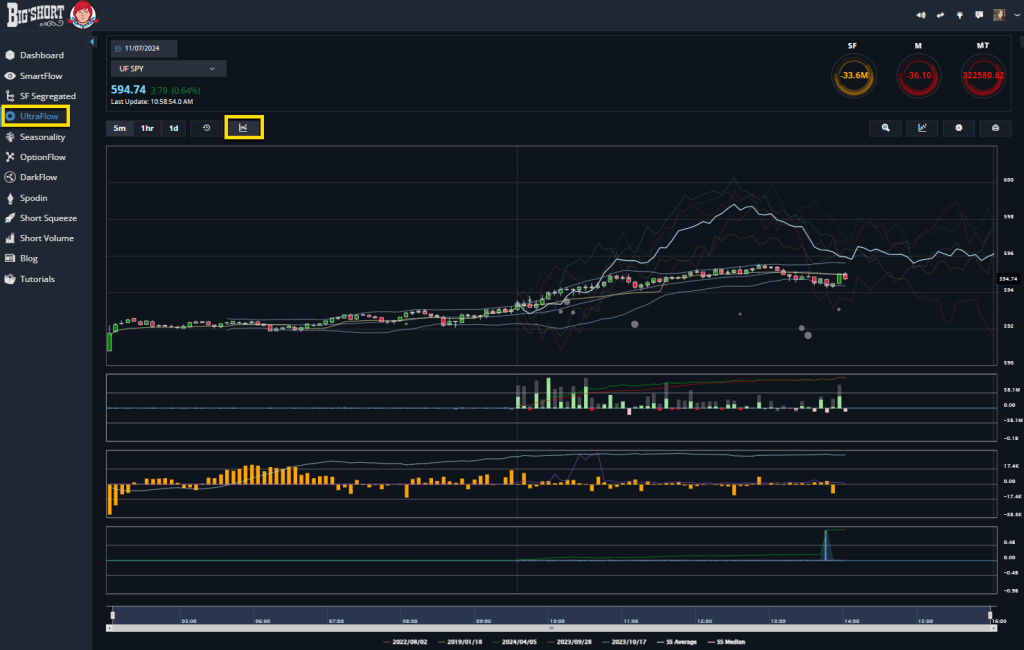Expand the user profile menu chevron
This screenshot has width=1024, height=650.
point(1013,15)
